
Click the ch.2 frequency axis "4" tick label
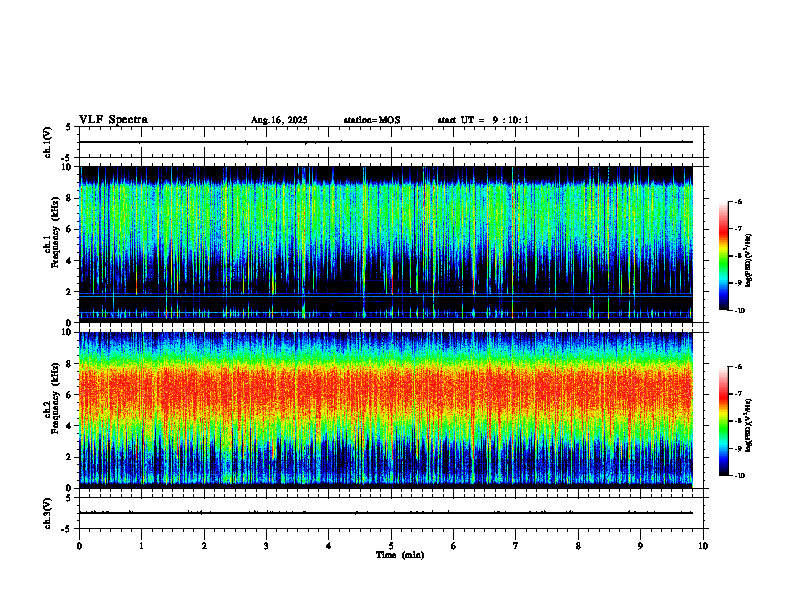70,426
